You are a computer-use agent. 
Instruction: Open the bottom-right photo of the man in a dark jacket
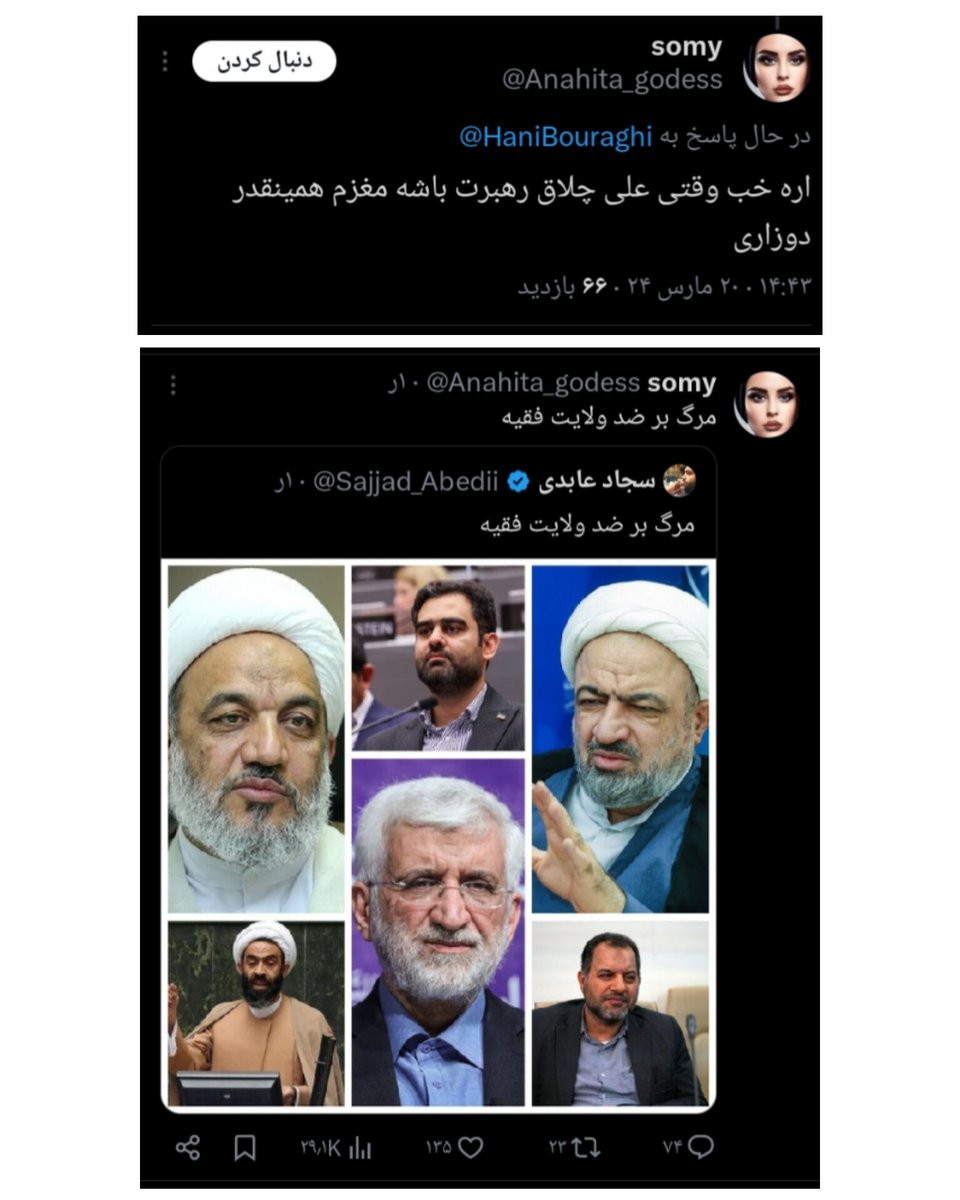click(x=620, y=1013)
